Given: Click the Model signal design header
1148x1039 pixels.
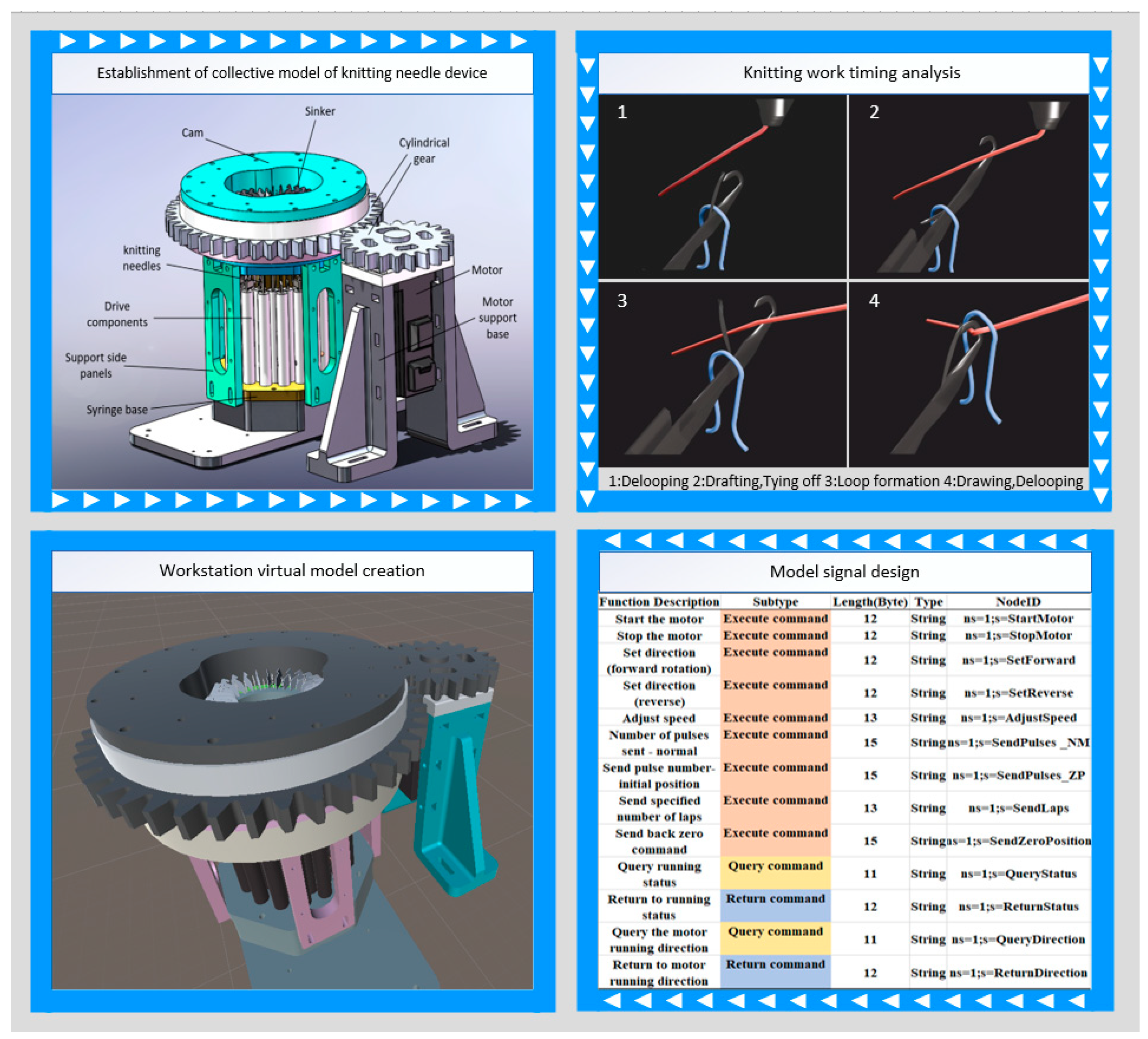Looking at the screenshot, I should [x=844, y=572].
